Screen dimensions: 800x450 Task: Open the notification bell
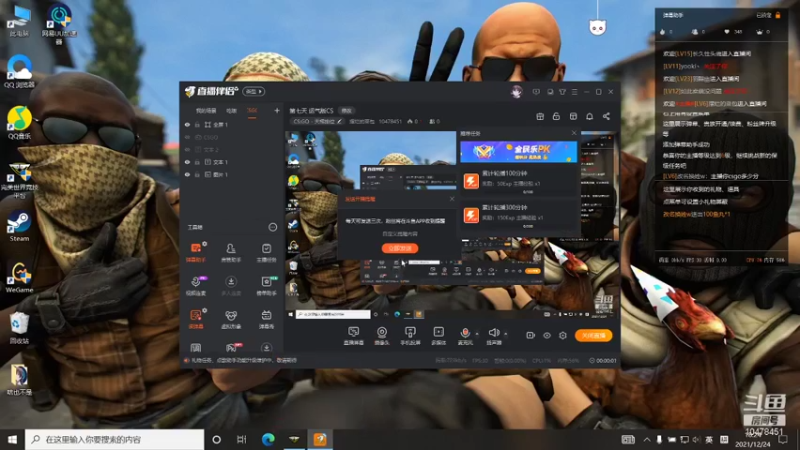coord(589,116)
